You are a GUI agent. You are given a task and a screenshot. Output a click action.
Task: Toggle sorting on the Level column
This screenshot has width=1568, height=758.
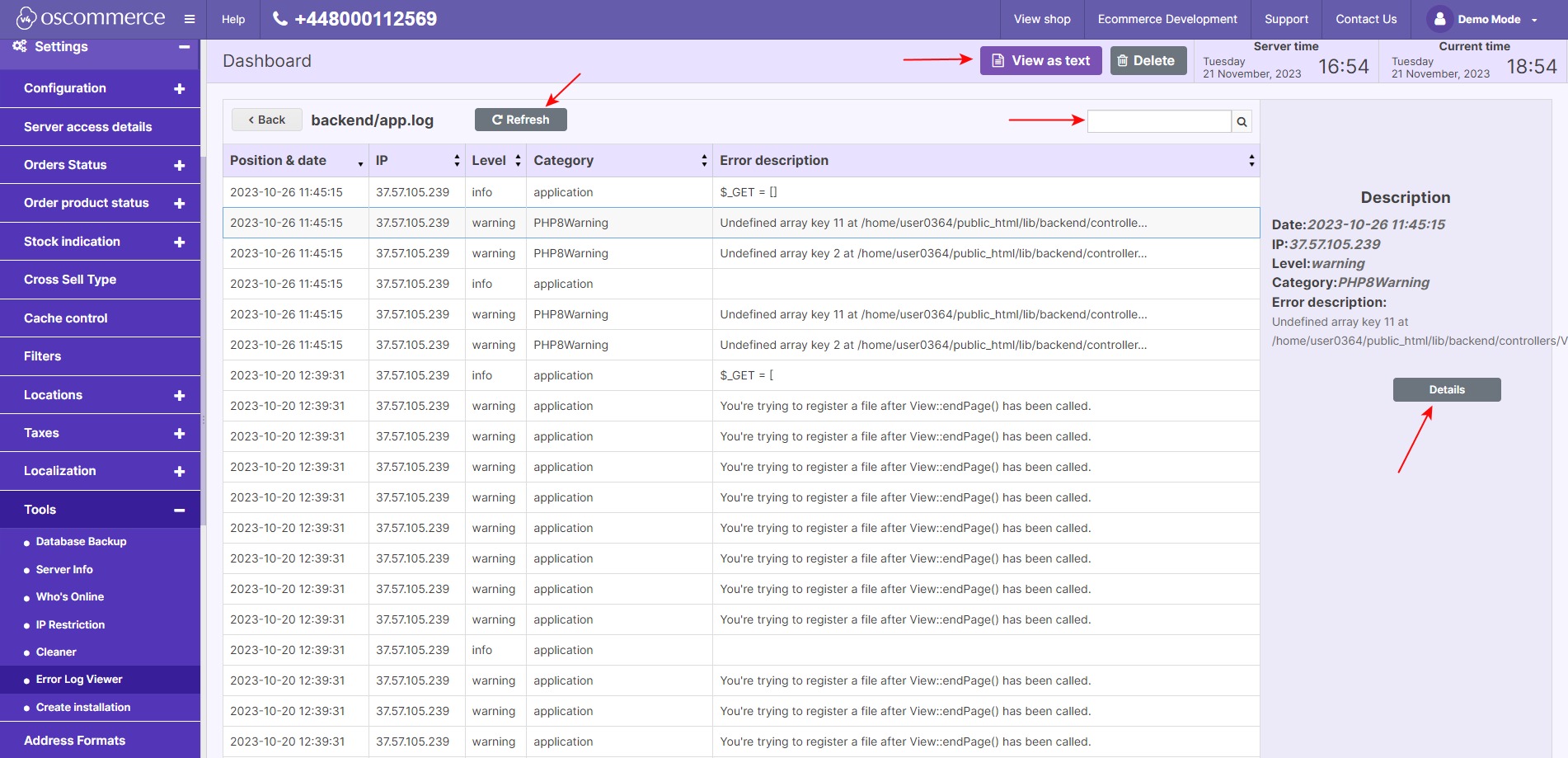point(518,160)
